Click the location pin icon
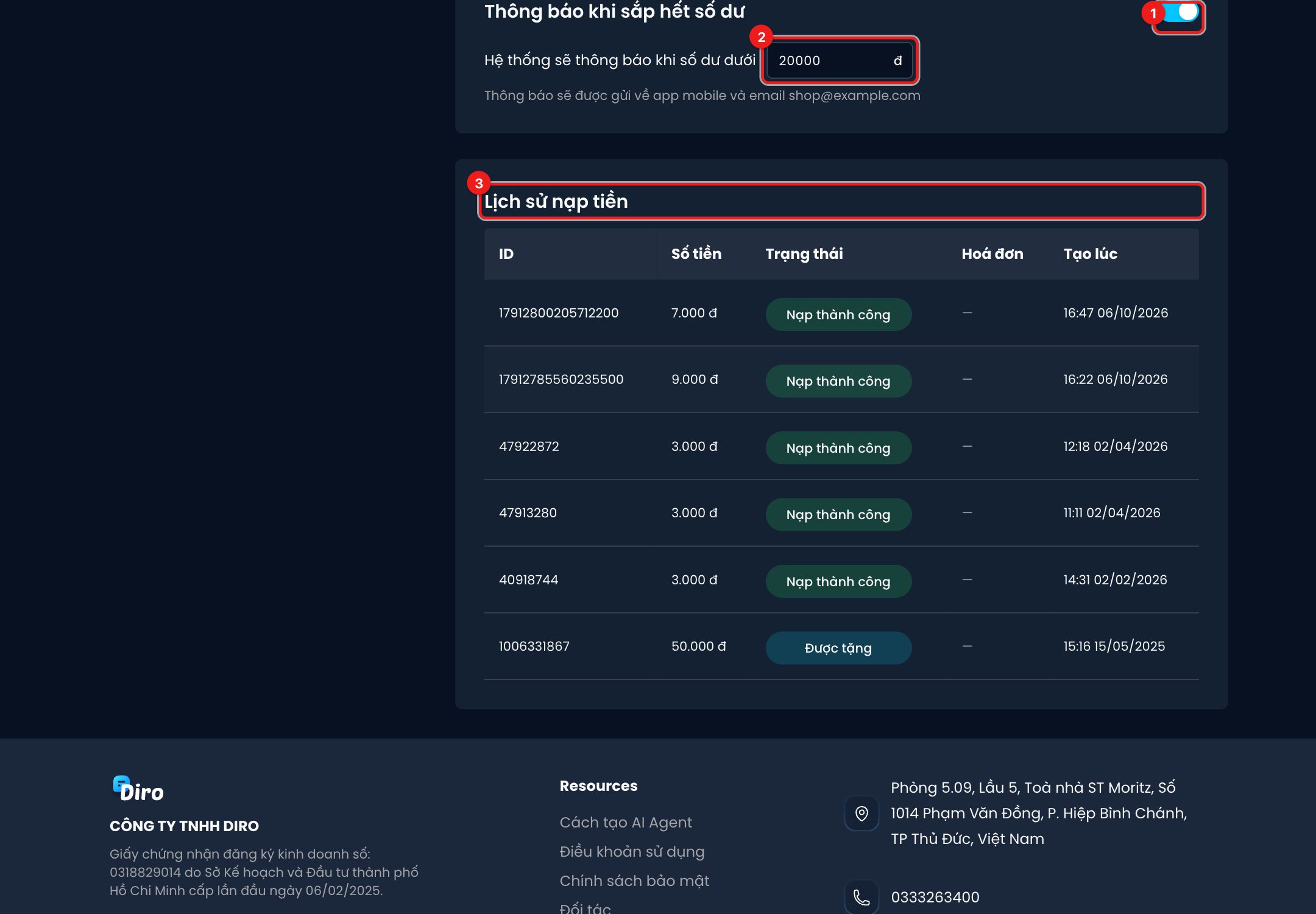Viewport: 1316px width, 914px height. tap(861, 813)
